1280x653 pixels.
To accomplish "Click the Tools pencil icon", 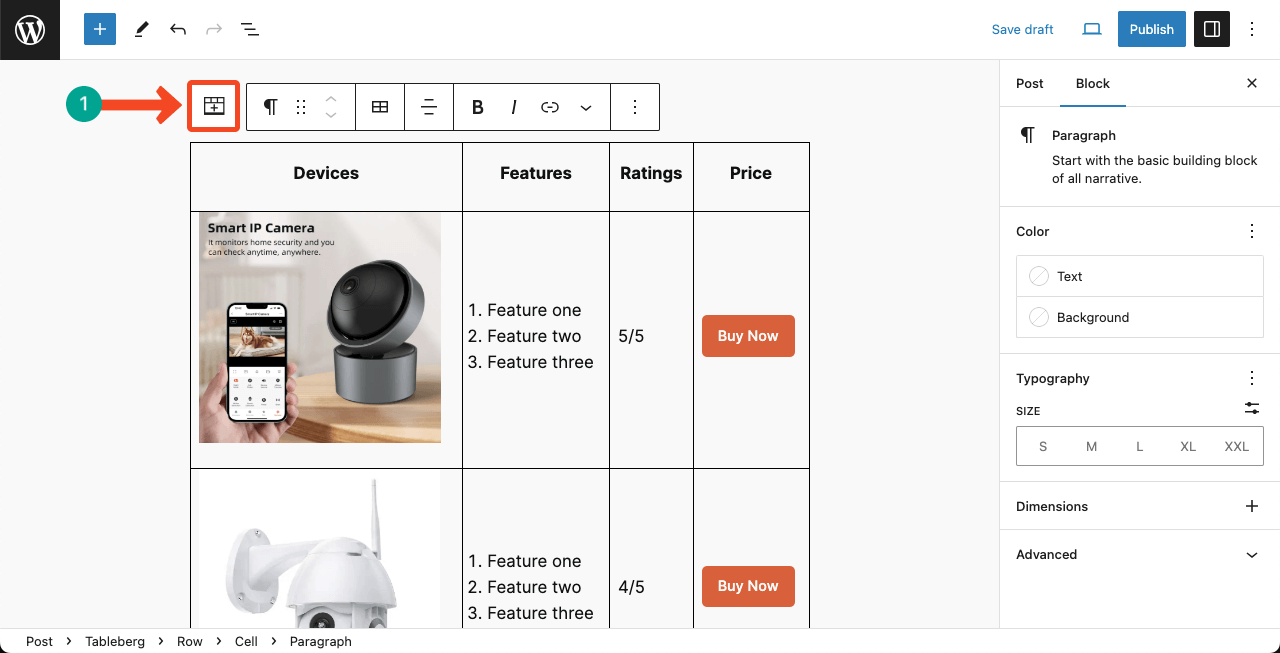I will (141, 29).
